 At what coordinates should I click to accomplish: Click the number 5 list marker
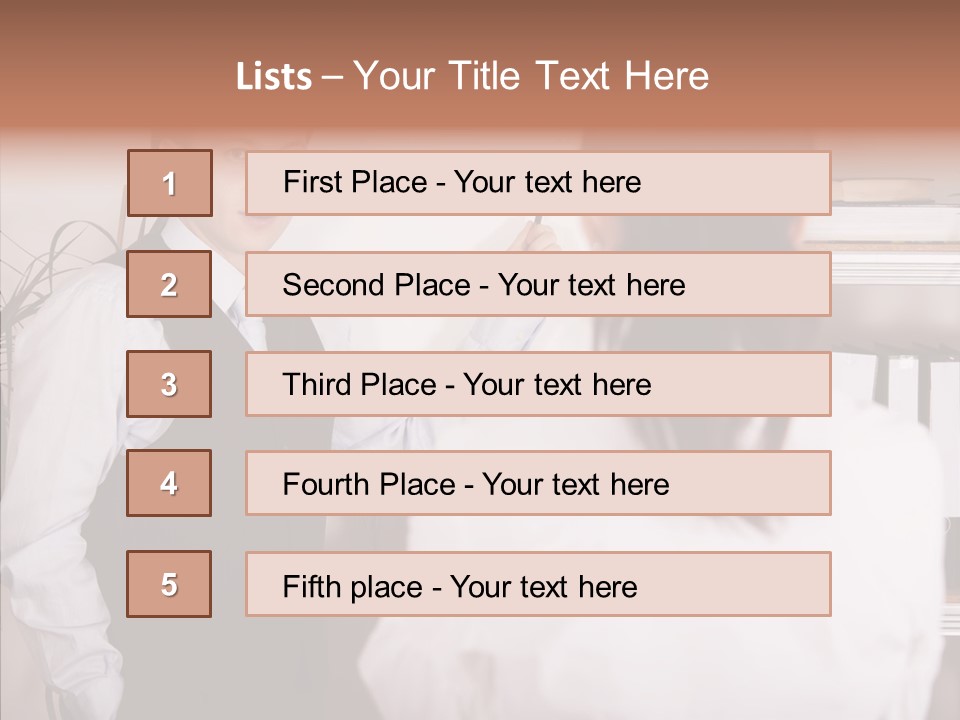click(170, 584)
